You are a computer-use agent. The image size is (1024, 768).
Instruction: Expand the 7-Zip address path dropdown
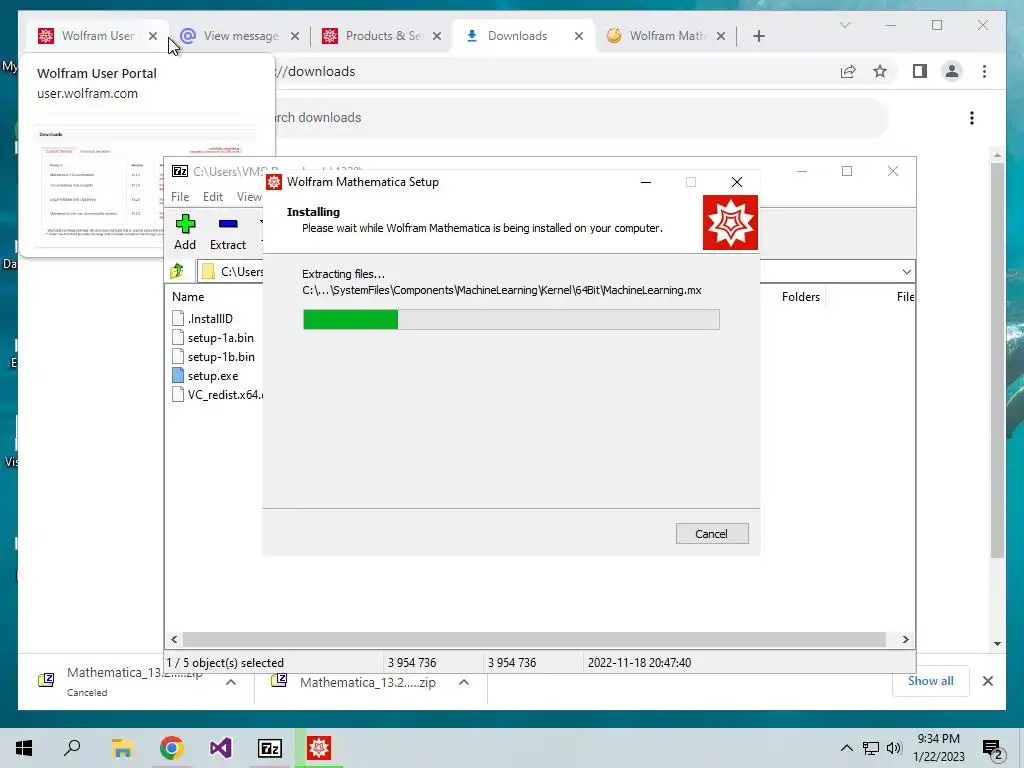point(906,272)
